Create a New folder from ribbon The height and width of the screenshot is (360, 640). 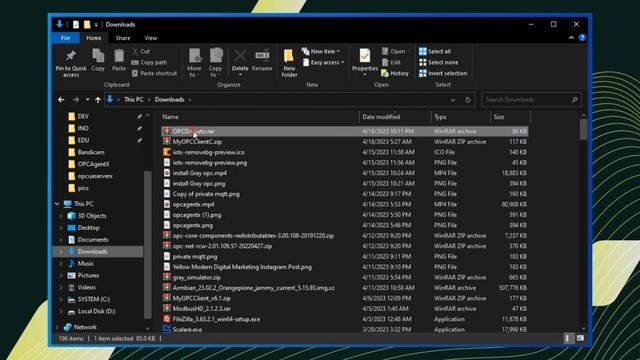[x=289, y=62]
